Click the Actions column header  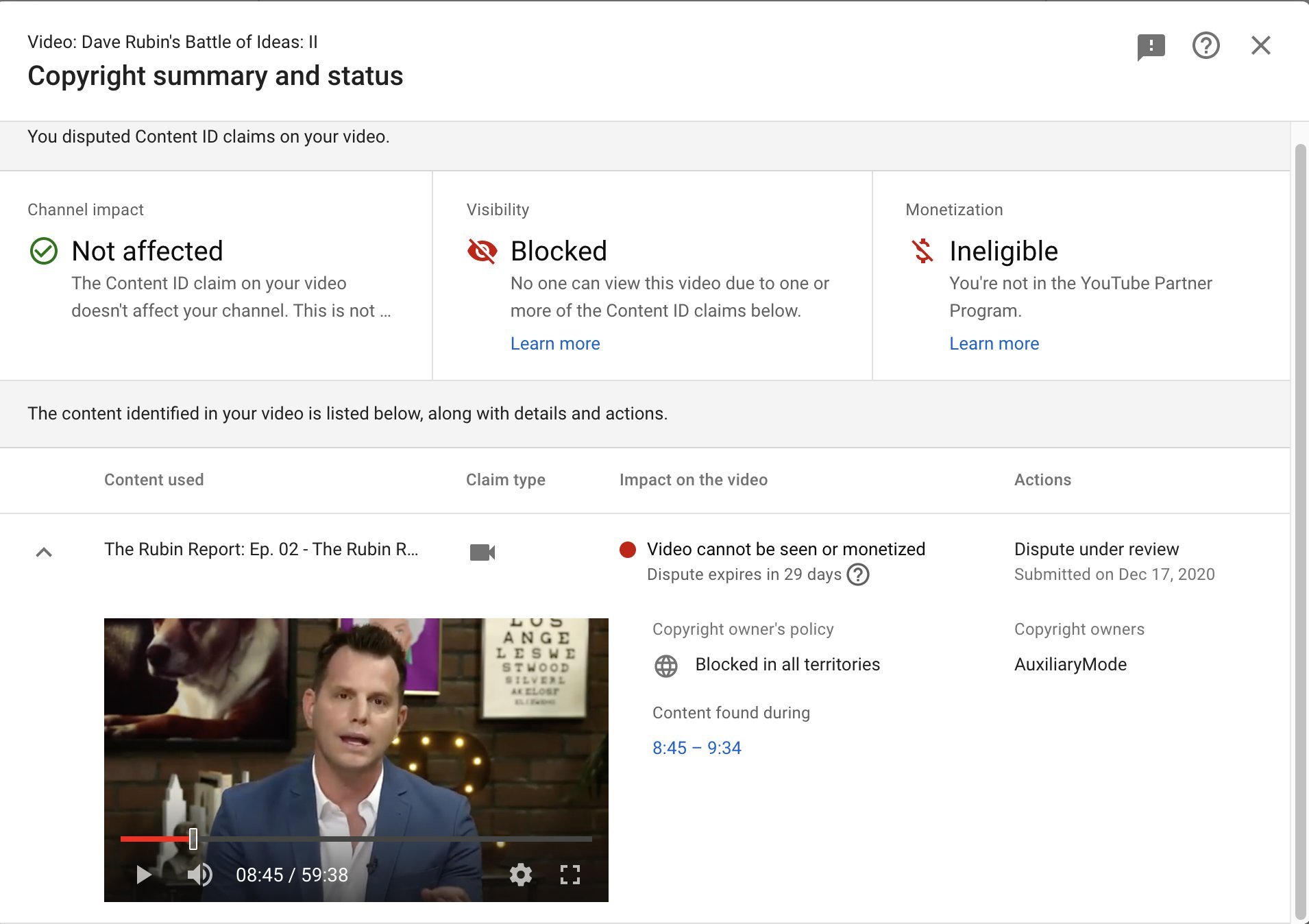click(x=1042, y=480)
